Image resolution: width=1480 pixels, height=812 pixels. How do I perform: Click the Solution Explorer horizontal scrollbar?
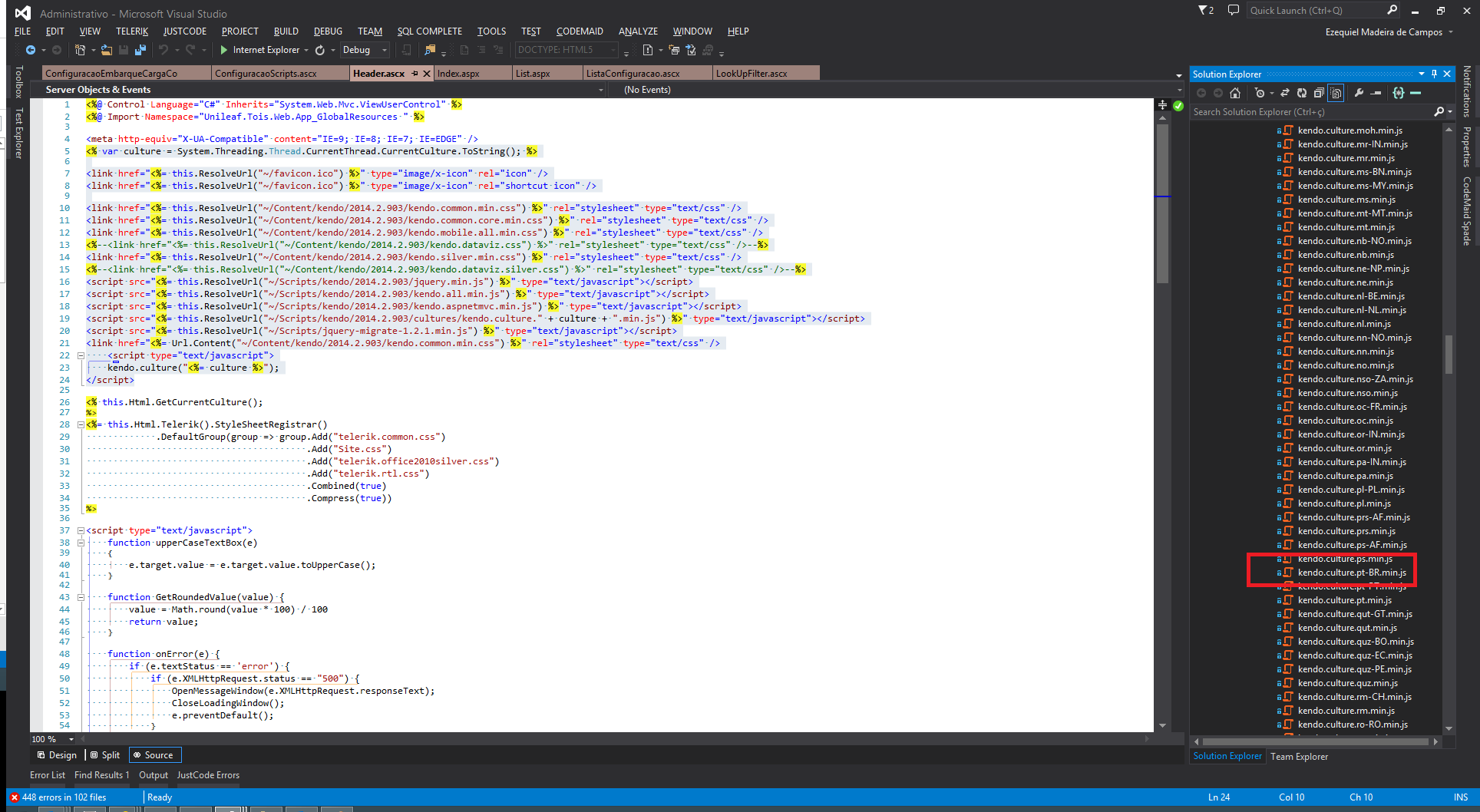tap(1317, 741)
